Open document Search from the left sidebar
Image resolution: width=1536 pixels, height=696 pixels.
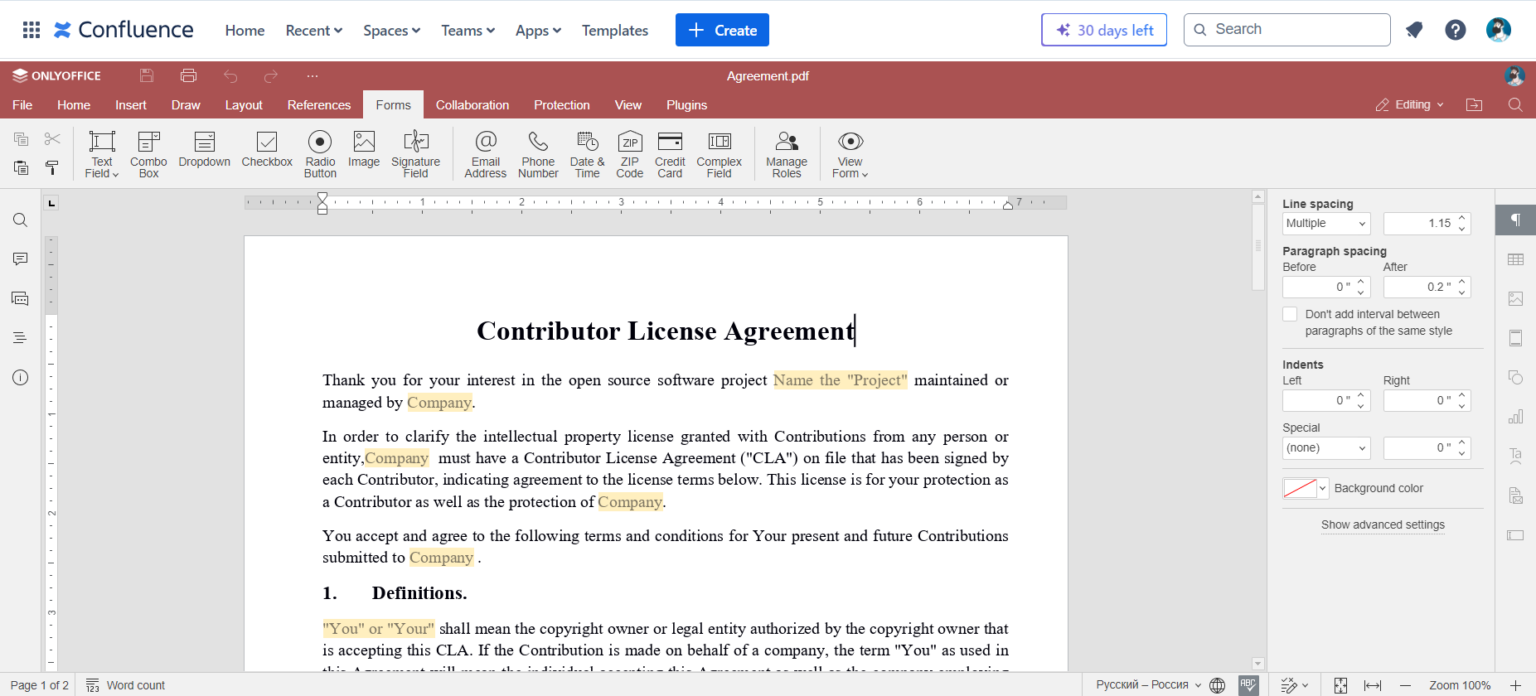click(x=20, y=219)
